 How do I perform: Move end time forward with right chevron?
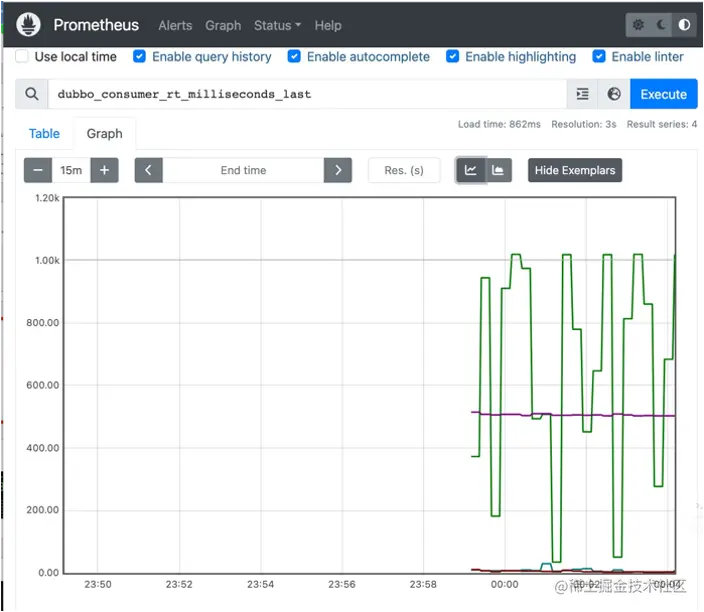[x=338, y=170]
